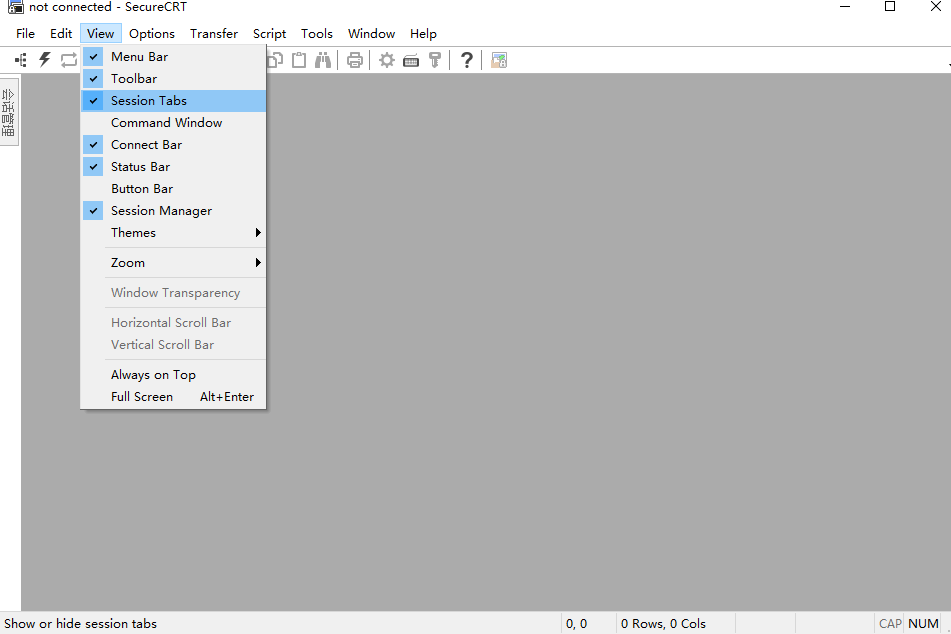Show the Button Bar
The width and height of the screenshot is (951, 634).
tap(173, 189)
